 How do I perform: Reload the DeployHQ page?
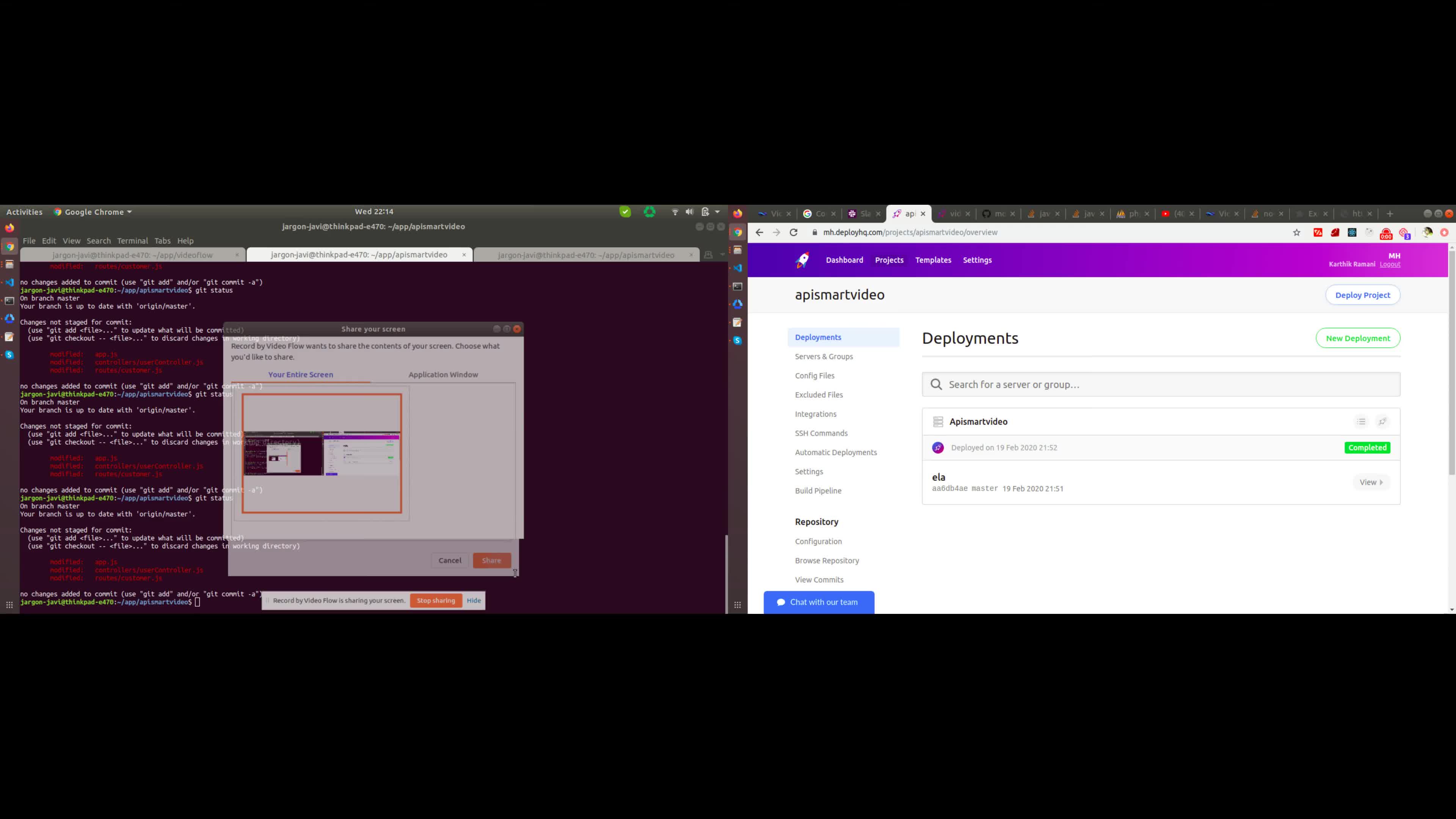(794, 232)
